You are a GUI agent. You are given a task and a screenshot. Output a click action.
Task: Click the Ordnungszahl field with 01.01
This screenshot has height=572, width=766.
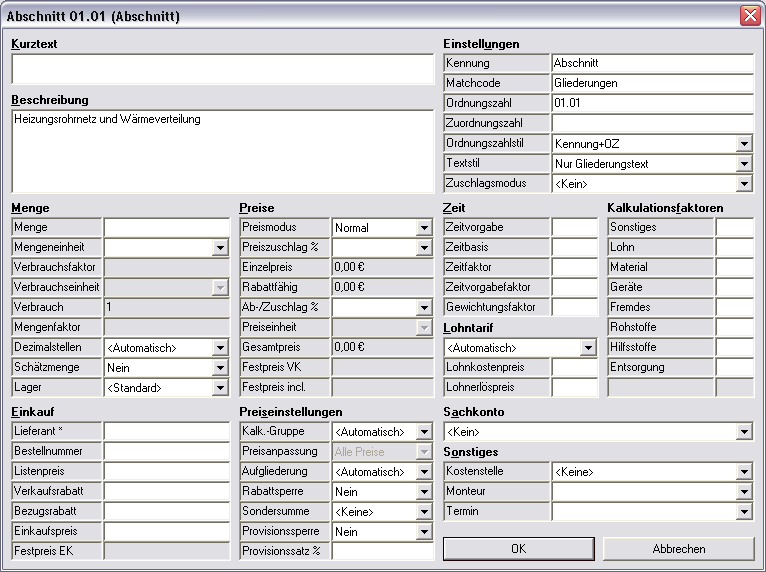[653, 103]
